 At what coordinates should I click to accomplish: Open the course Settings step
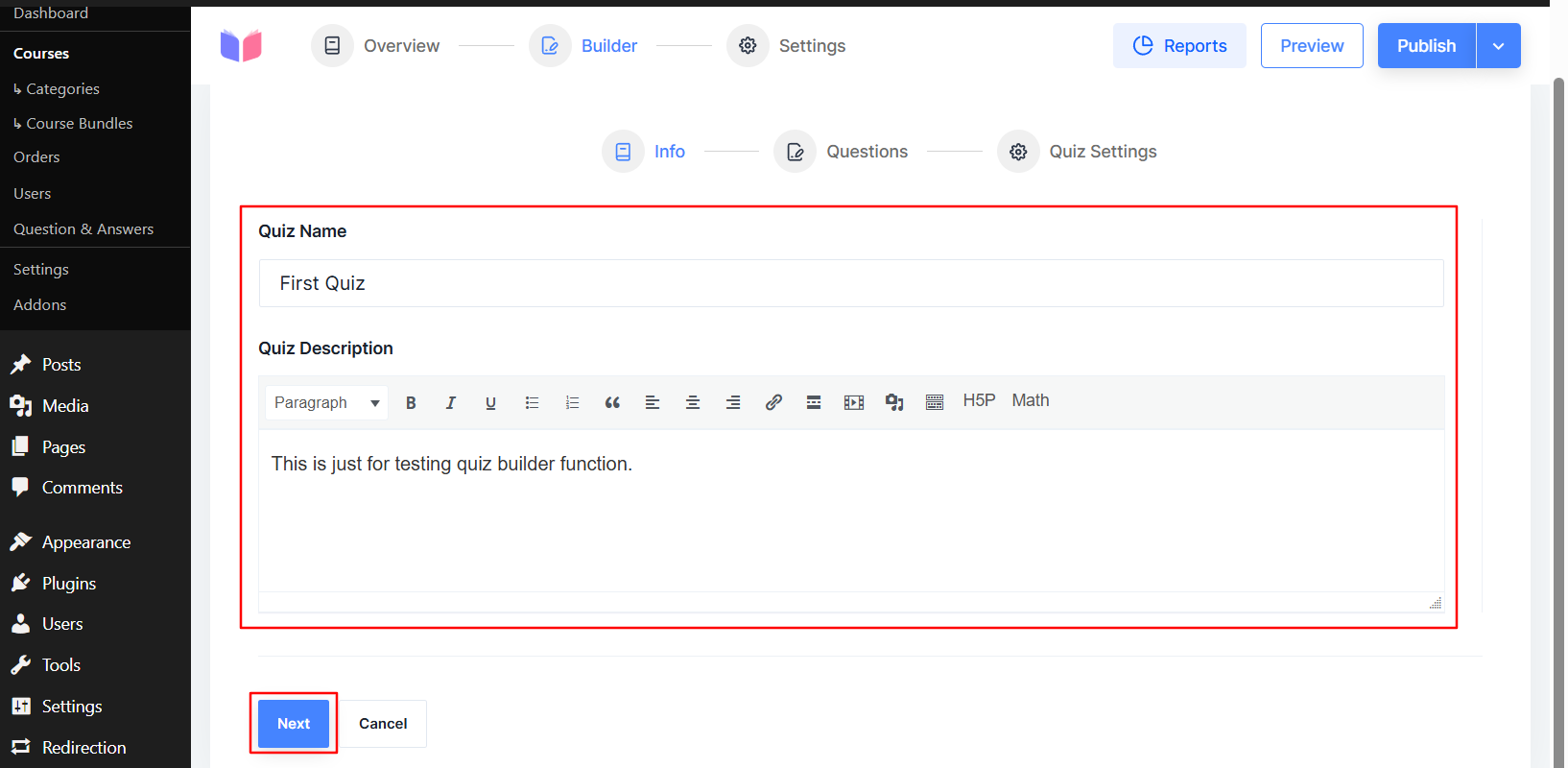pos(786,46)
